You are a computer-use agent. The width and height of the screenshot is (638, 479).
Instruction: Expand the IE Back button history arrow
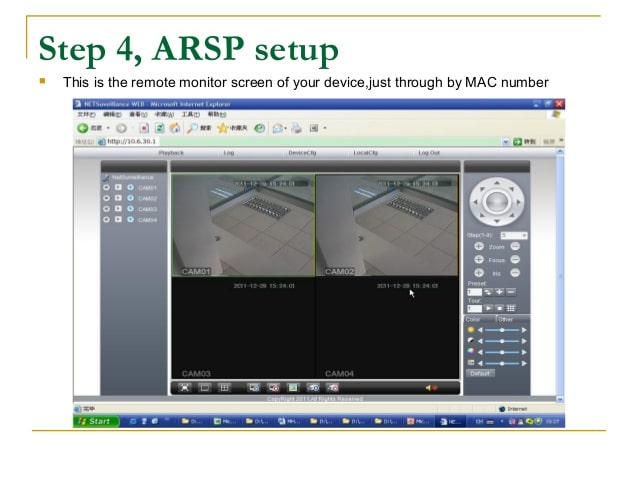tap(106, 128)
